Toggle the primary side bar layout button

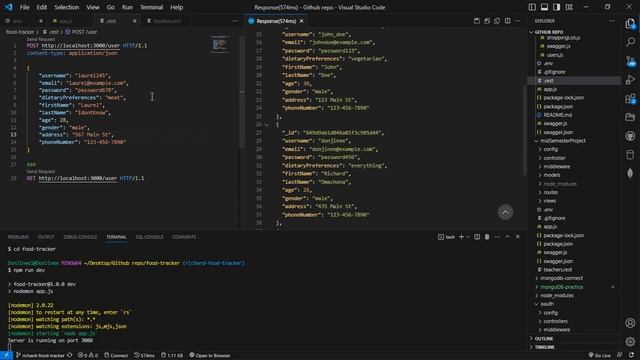(x=532, y=7)
